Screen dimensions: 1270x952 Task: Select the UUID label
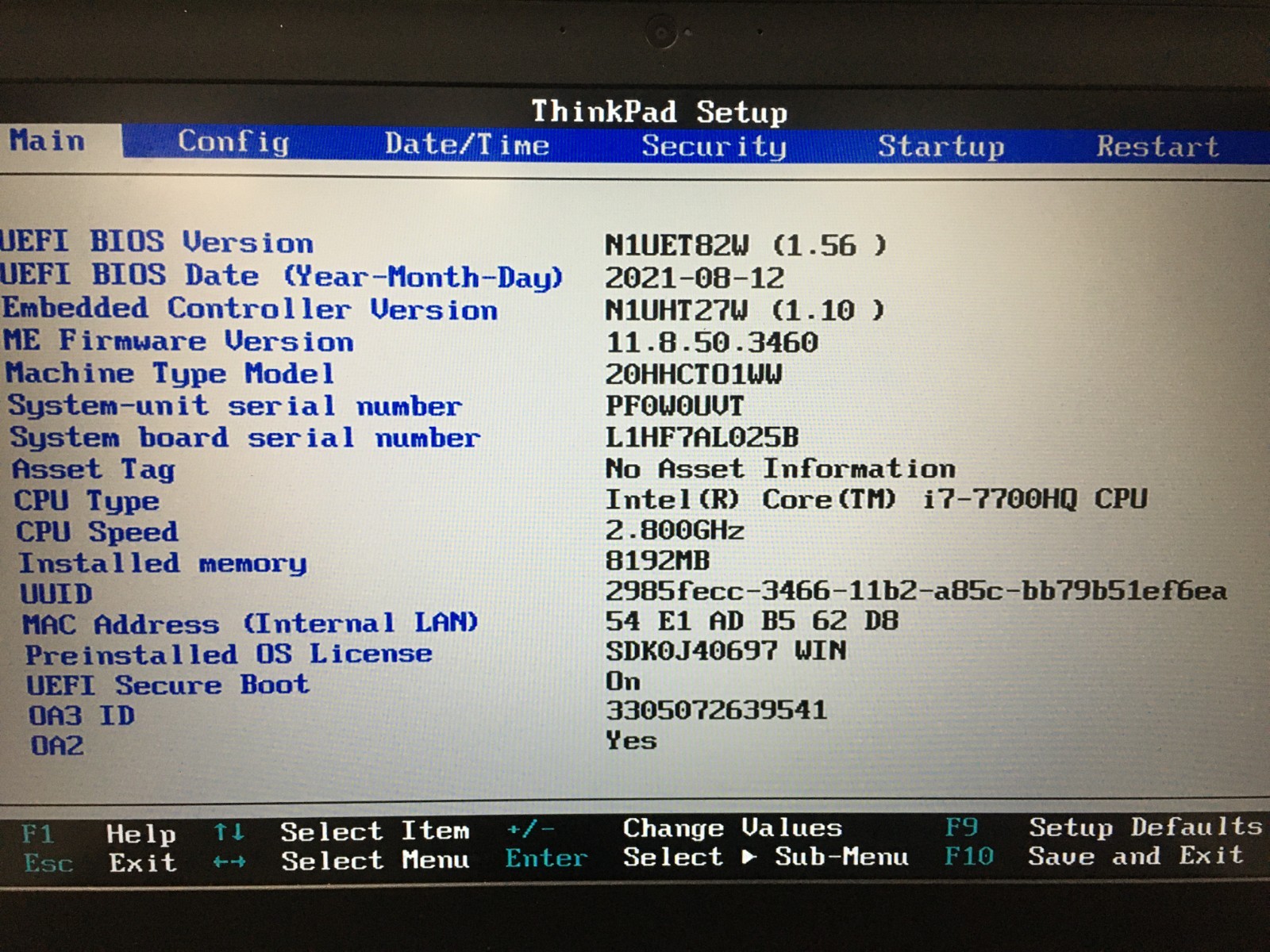[56, 593]
